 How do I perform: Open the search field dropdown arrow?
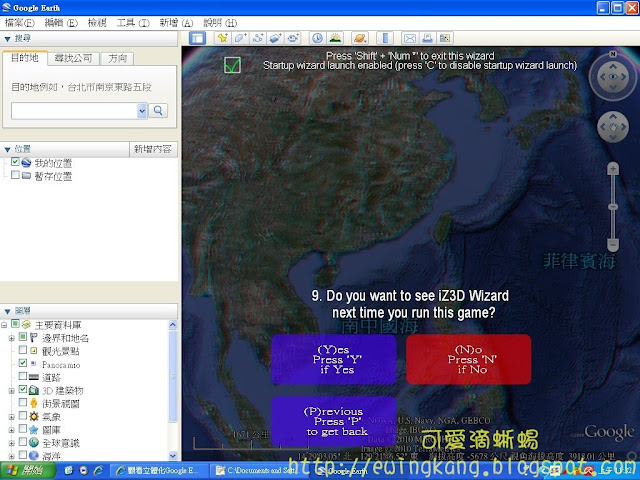(142, 111)
